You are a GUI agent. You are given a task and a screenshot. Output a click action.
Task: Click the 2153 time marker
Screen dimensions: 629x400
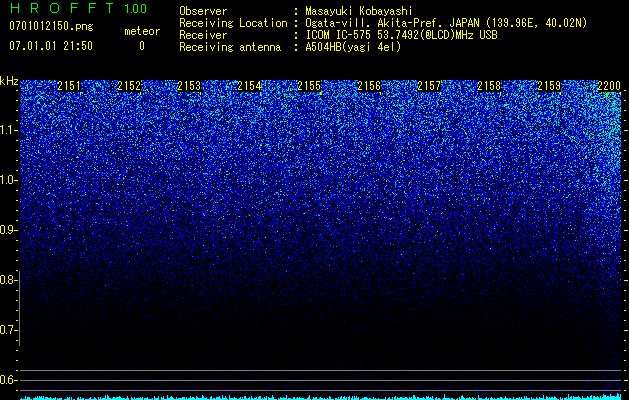click(189, 86)
